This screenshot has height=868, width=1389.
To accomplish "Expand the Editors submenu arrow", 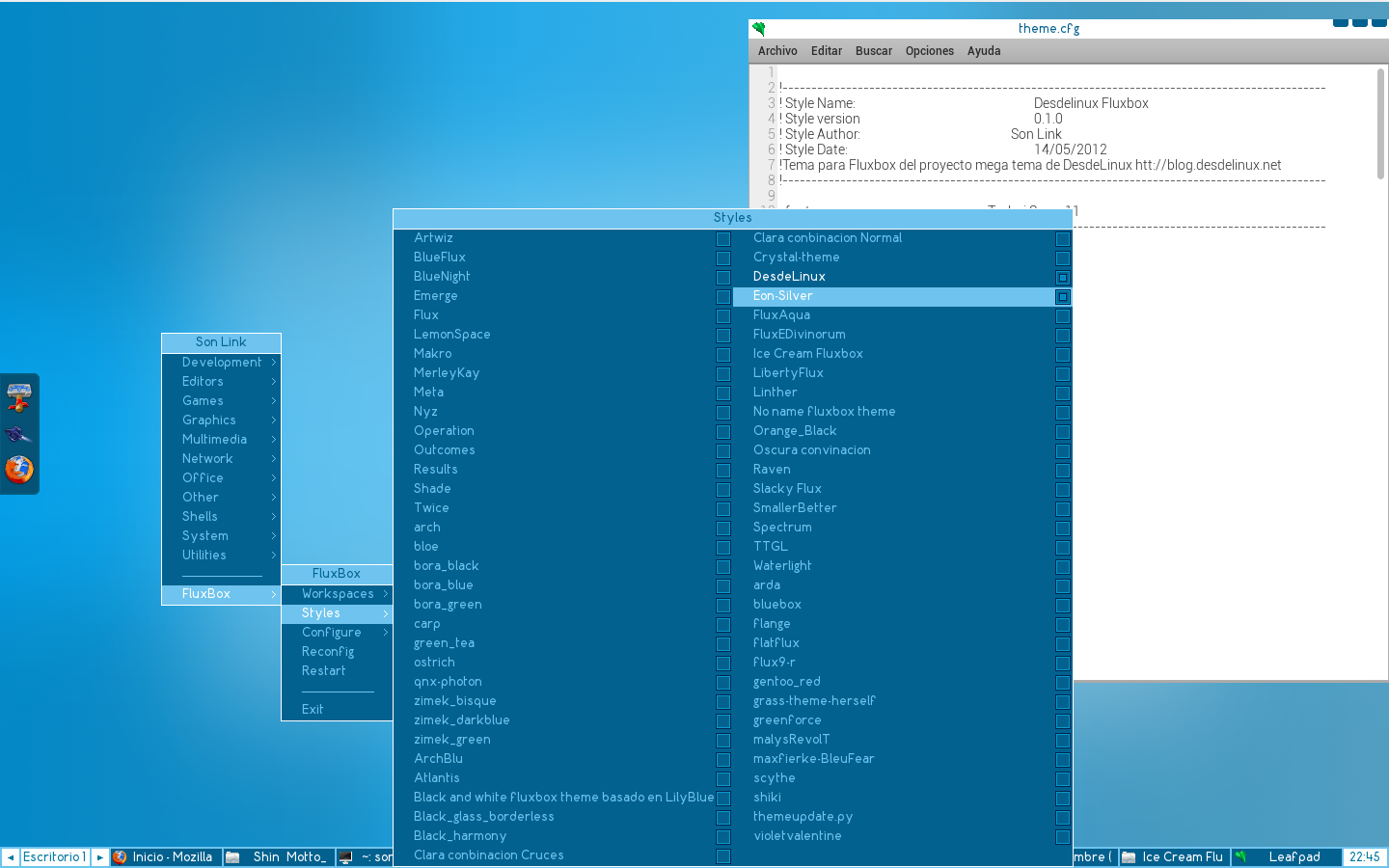I will (x=274, y=382).
